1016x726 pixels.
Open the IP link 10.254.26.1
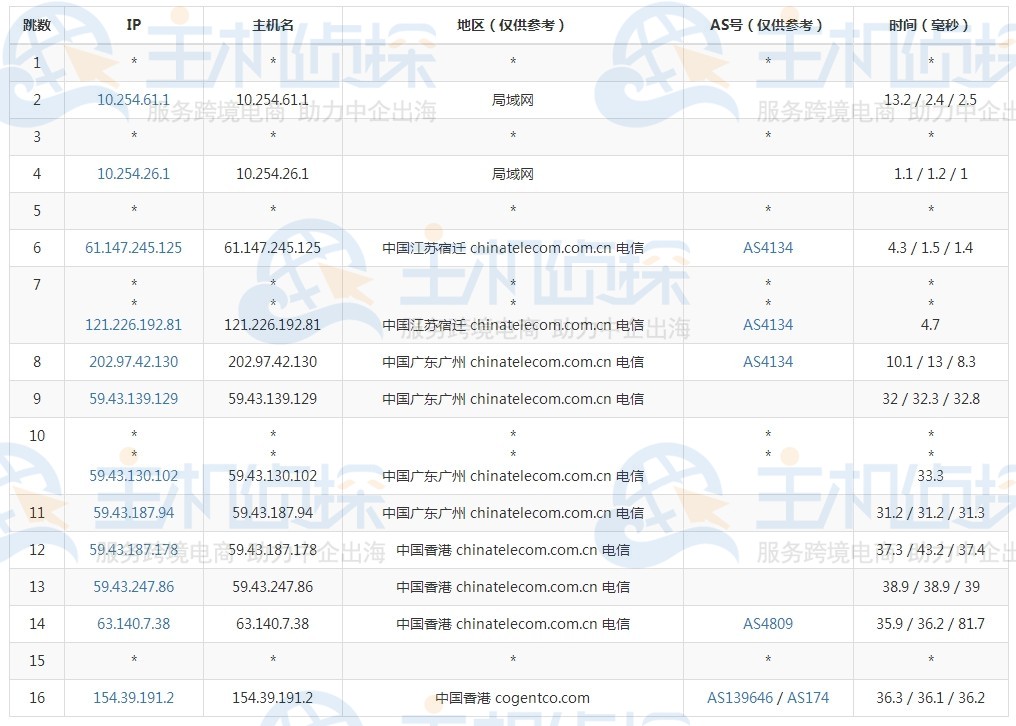point(133,174)
